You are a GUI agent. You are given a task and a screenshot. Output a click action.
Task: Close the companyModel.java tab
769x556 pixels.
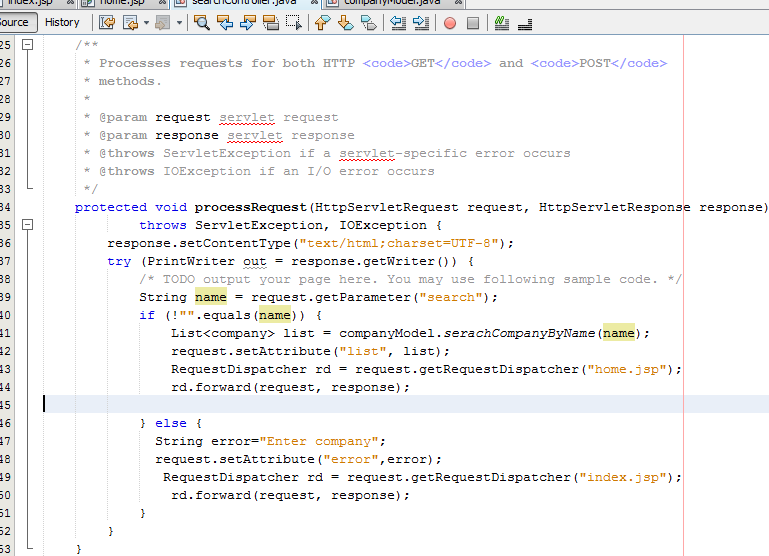coord(458,2)
